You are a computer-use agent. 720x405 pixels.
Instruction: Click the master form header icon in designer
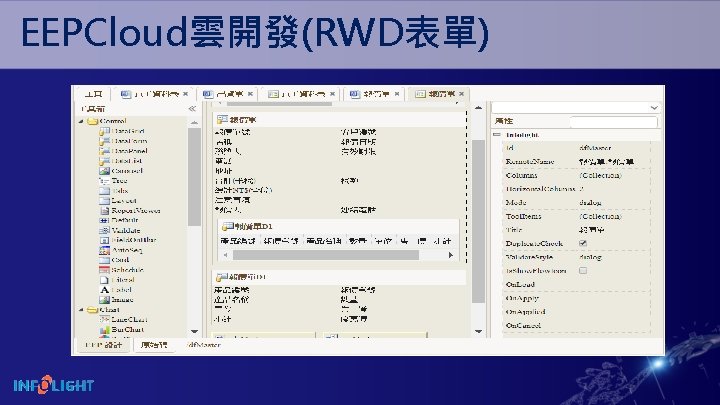[x=222, y=119]
